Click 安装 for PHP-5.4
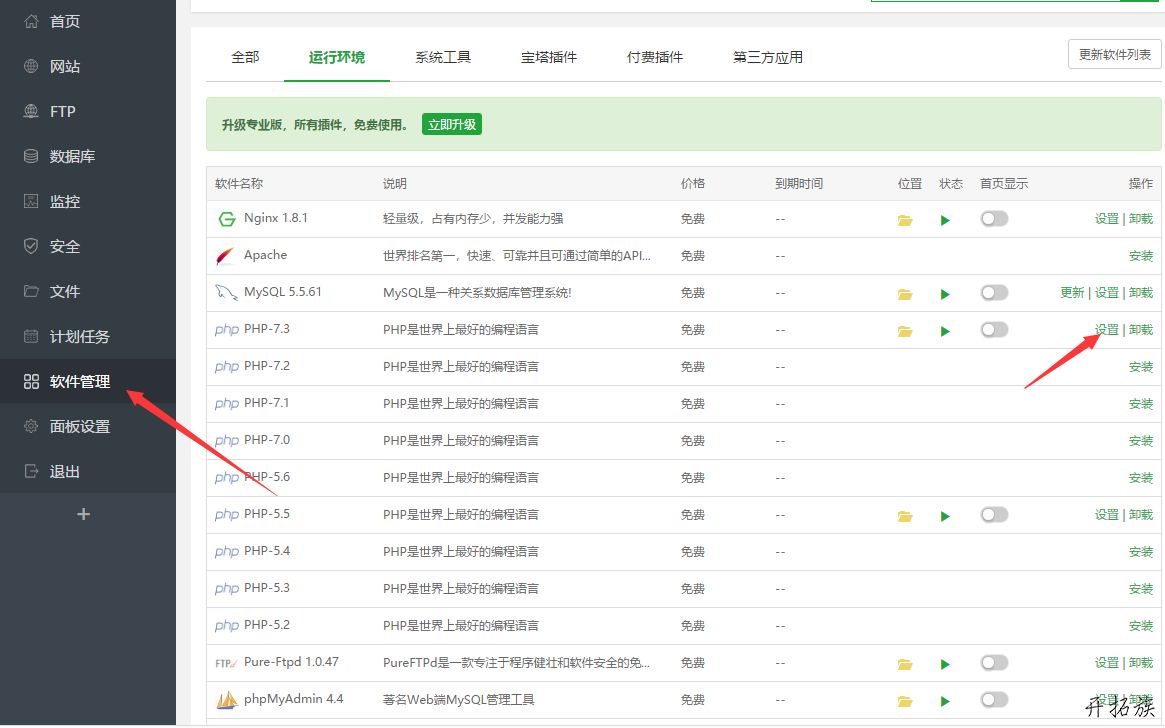 pyautogui.click(x=1140, y=552)
